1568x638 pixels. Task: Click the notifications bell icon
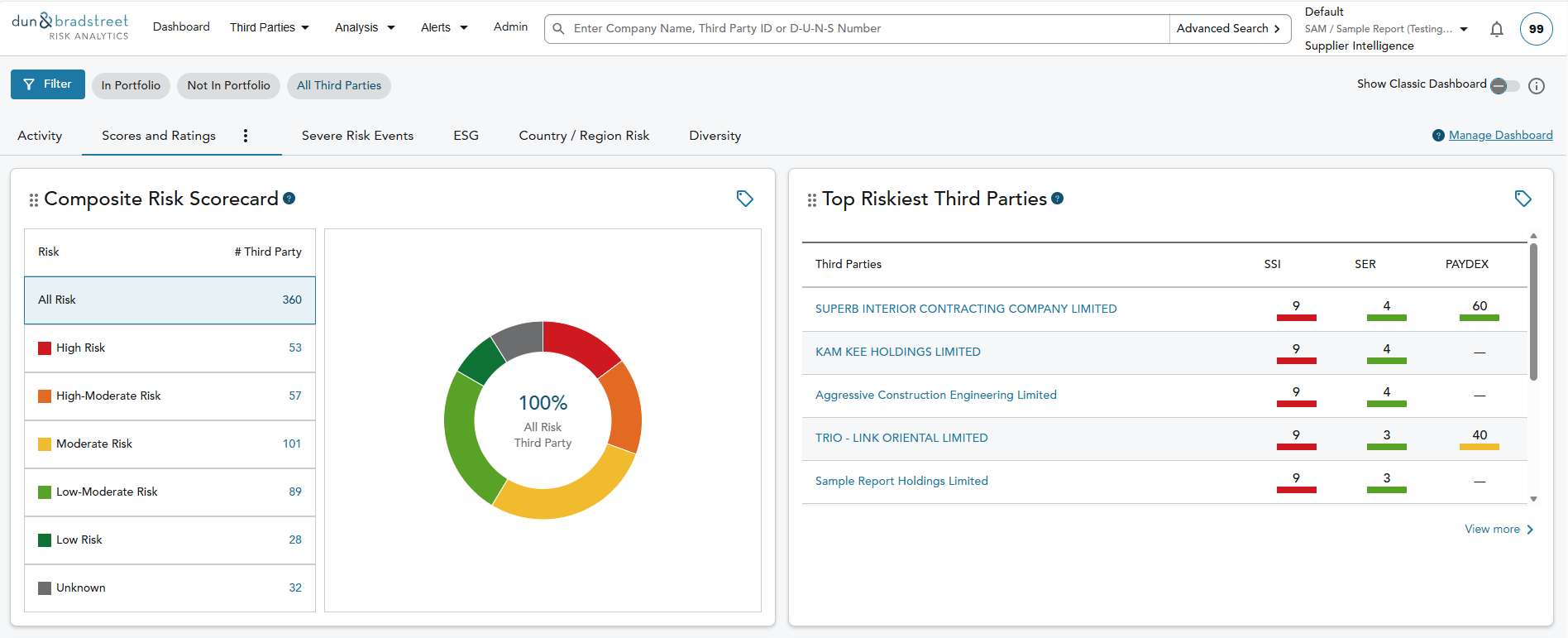pyautogui.click(x=1496, y=30)
